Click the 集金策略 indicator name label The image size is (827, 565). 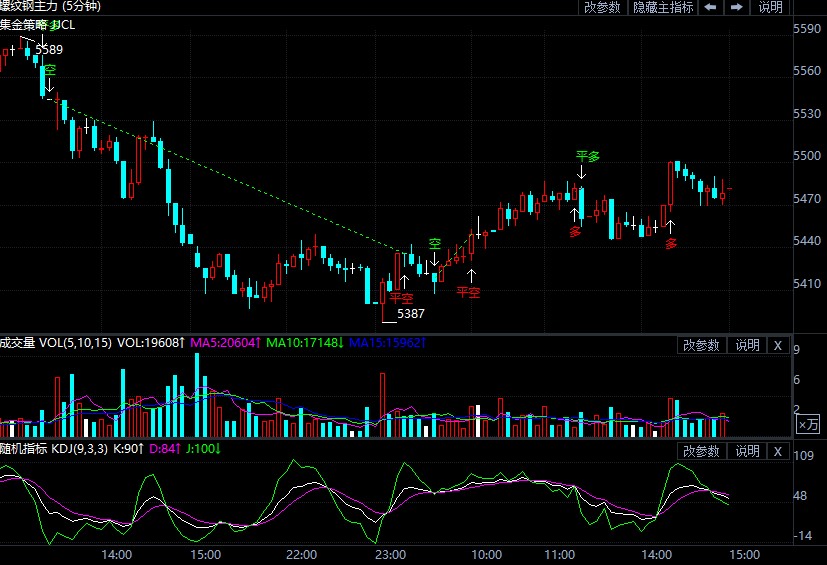[24, 24]
